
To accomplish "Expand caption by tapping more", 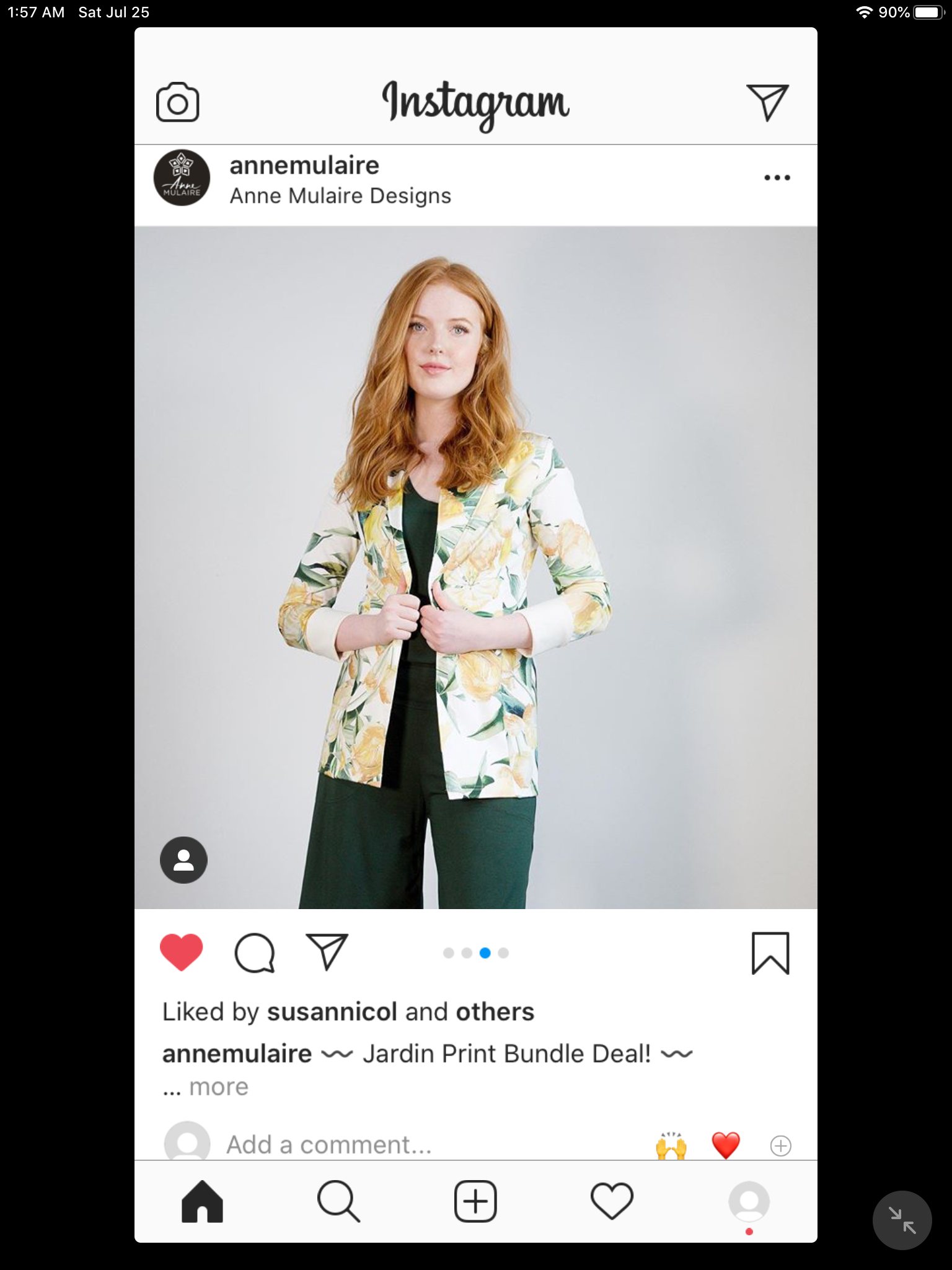I will [x=218, y=1087].
